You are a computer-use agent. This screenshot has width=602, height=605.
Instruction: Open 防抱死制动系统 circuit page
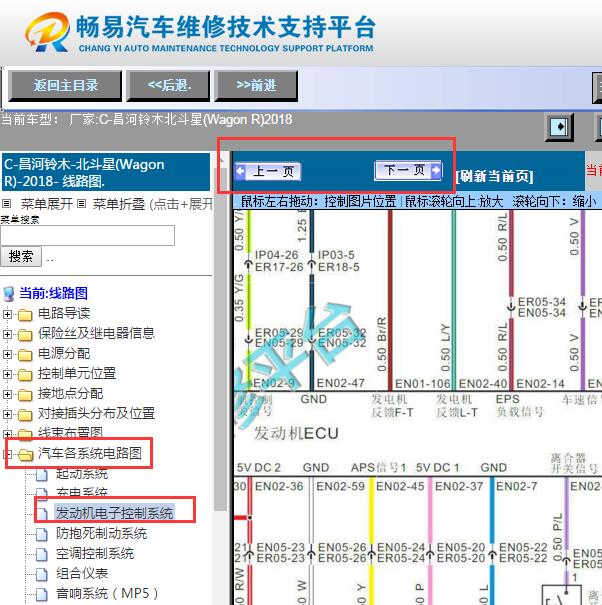click(101, 534)
